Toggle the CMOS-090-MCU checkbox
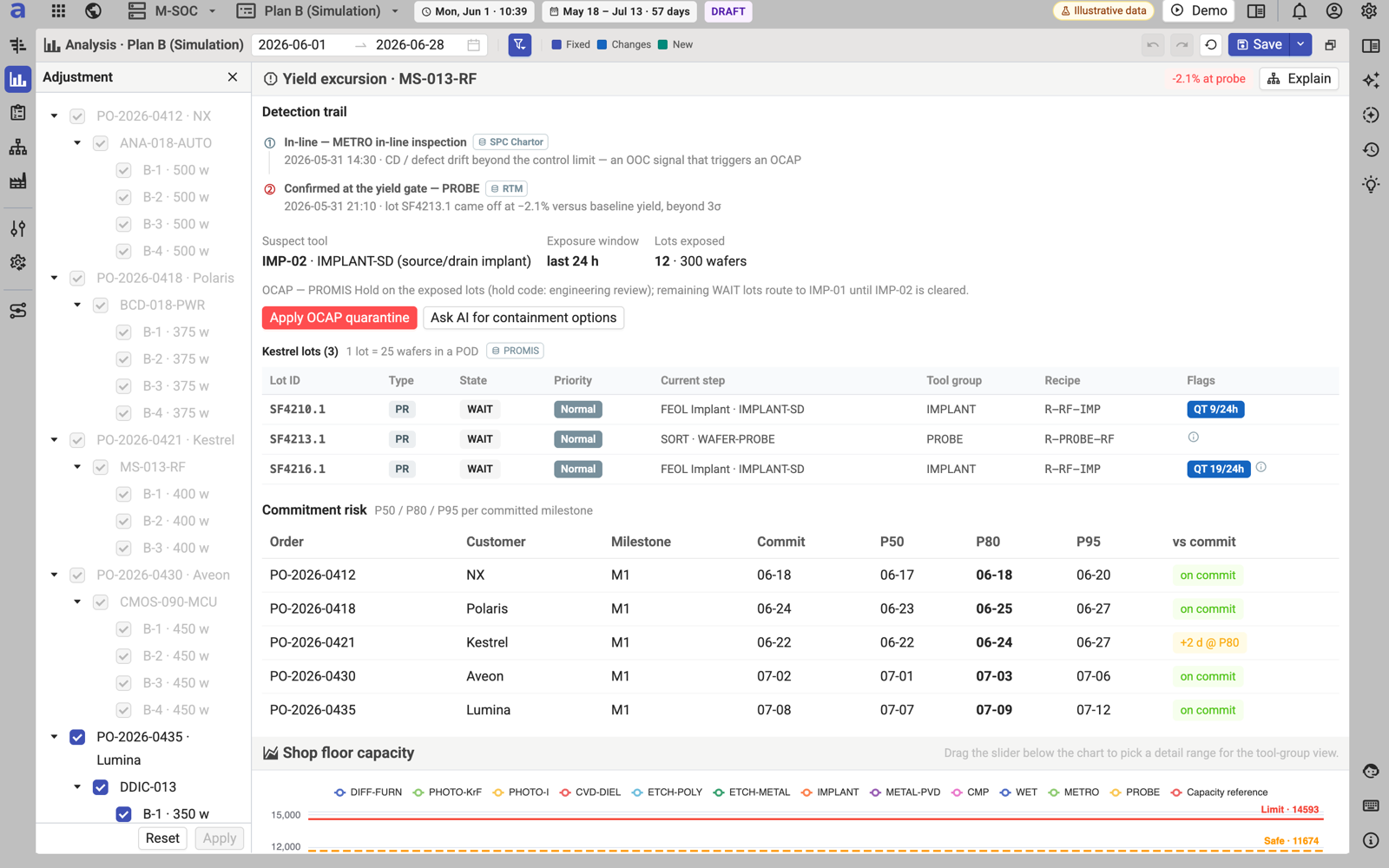Image resolution: width=1389 pixels, height=868 pixels. 101,602
